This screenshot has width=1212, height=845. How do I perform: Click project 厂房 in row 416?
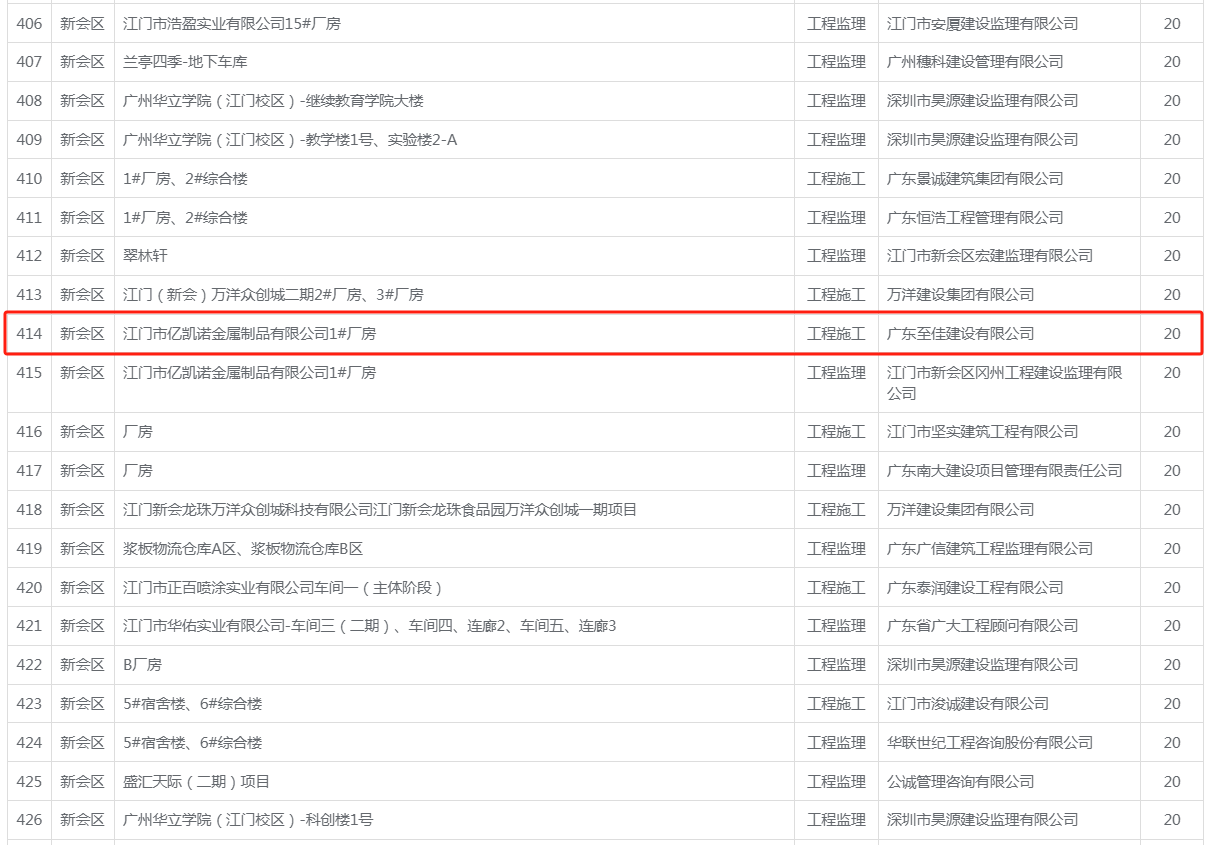(x=138, y=432)
